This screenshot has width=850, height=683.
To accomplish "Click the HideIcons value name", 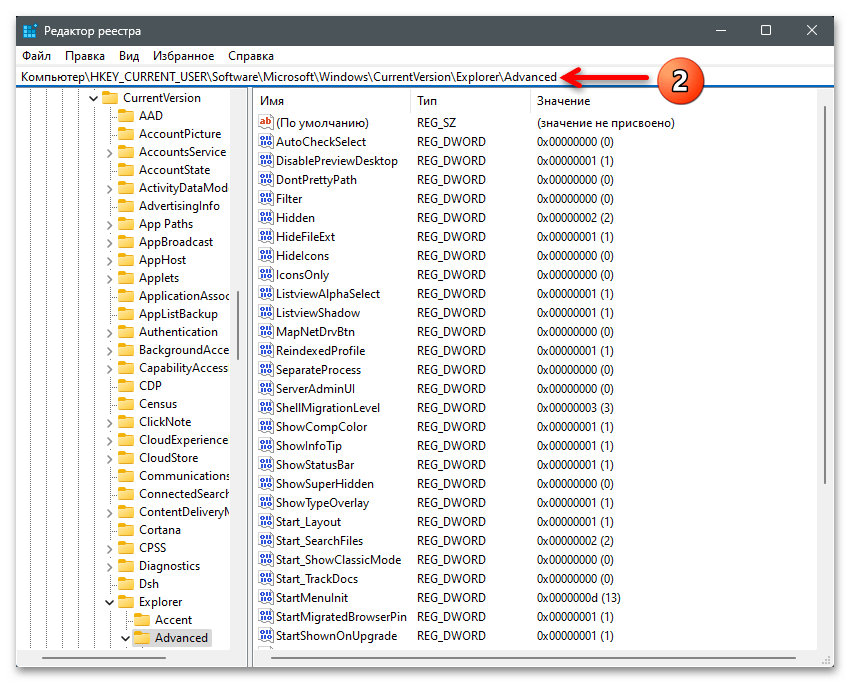I will tap(302, 255).
